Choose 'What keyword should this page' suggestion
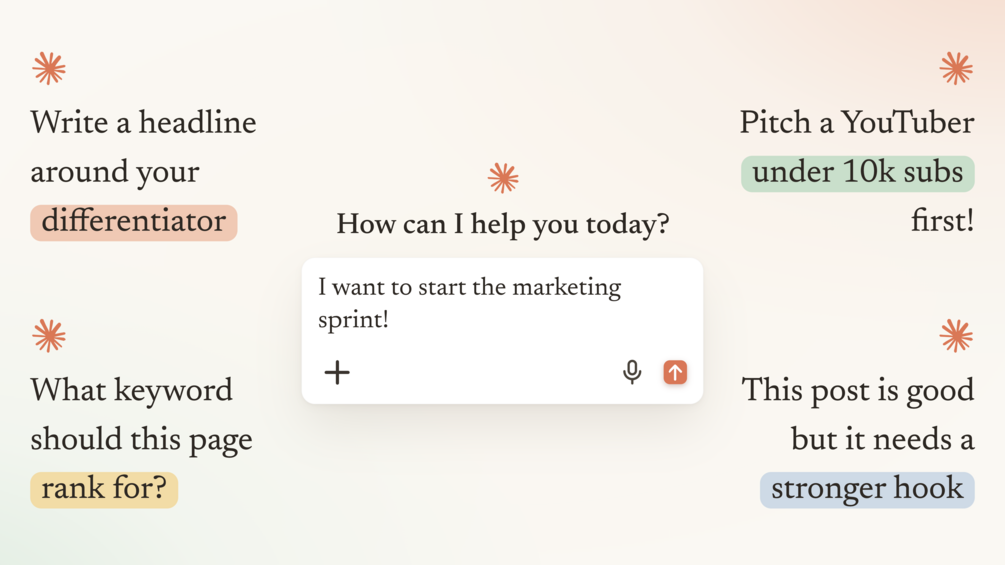The width and height of the screenshot is (1005, 565). tap(142, 439)
